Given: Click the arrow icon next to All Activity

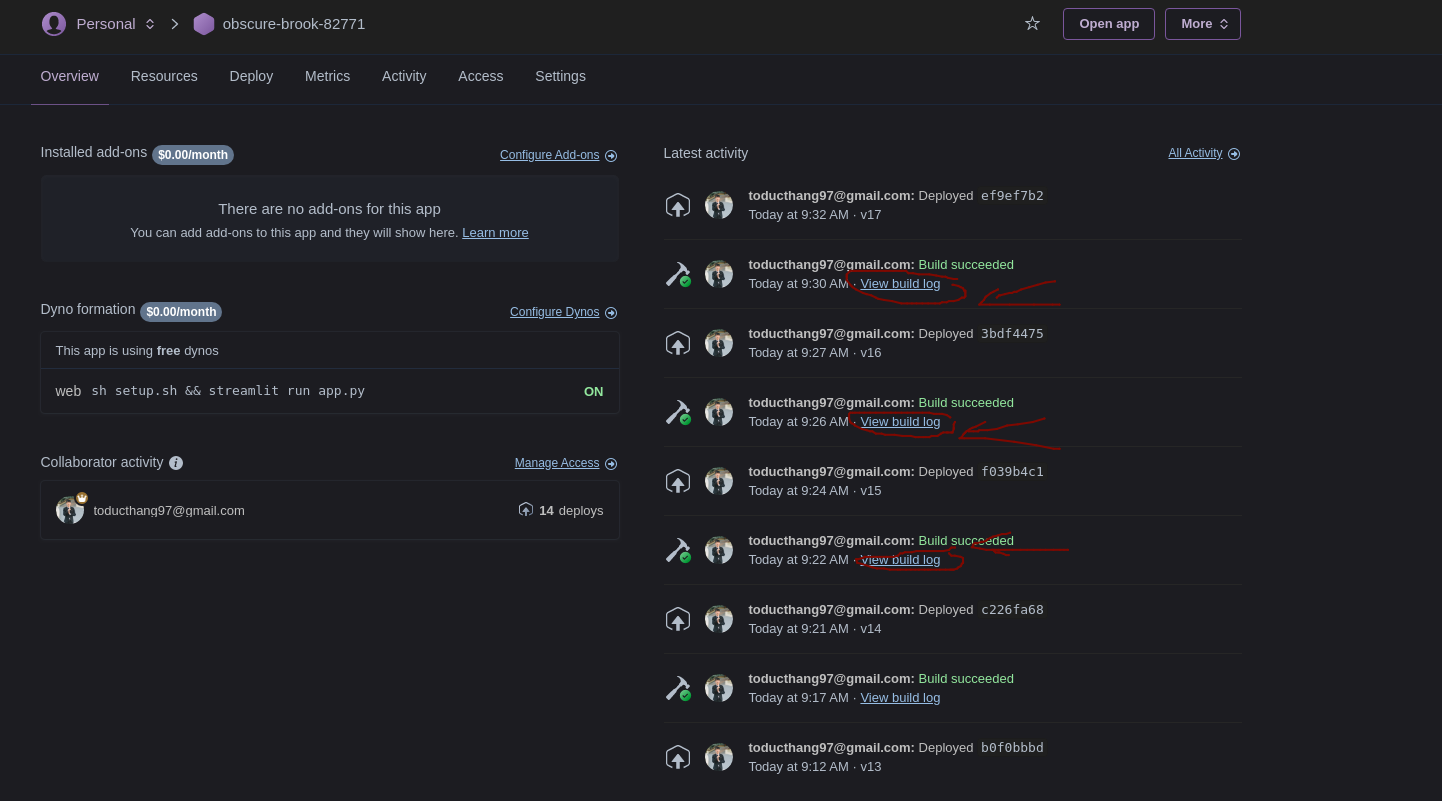Looking at the screenshot, I should coord(1234,154).
